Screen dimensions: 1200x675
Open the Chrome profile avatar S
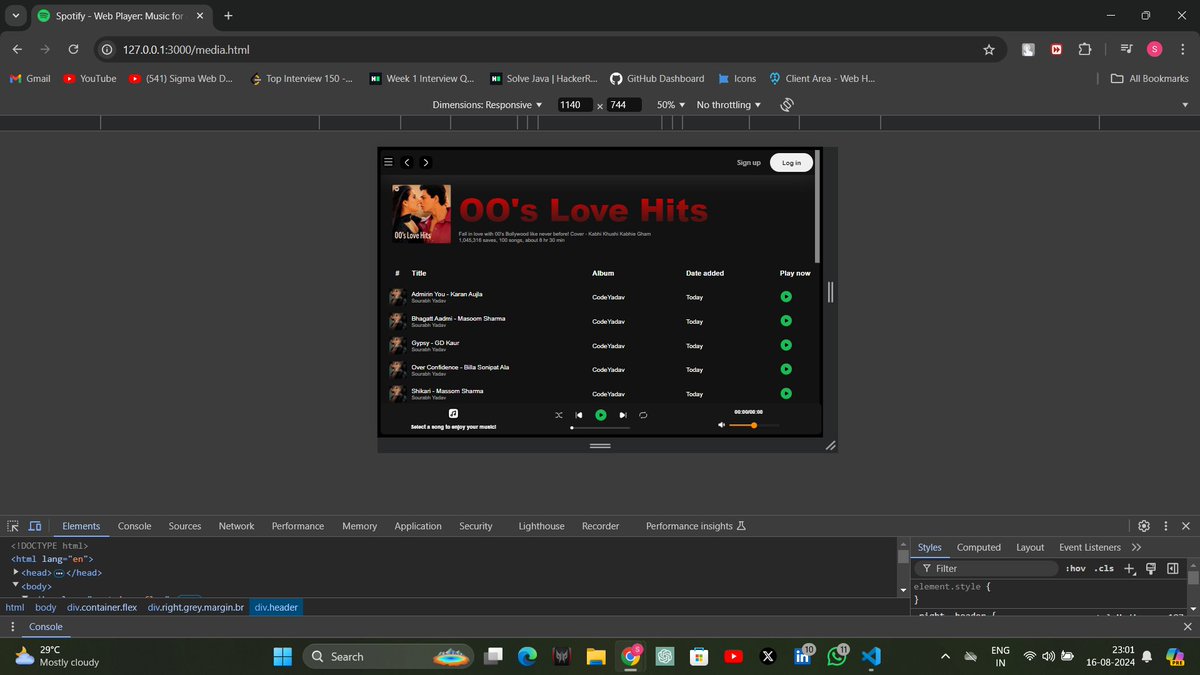(1154, 49)
